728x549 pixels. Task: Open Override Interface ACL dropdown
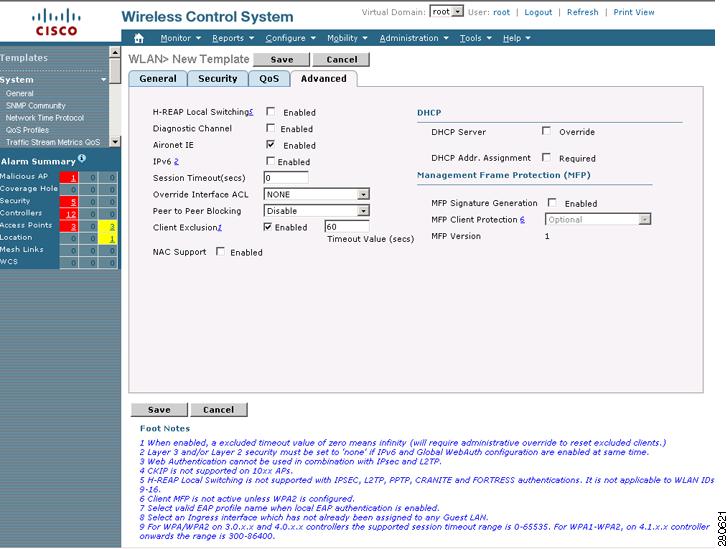pyautogui.click(x=317, y=194)
